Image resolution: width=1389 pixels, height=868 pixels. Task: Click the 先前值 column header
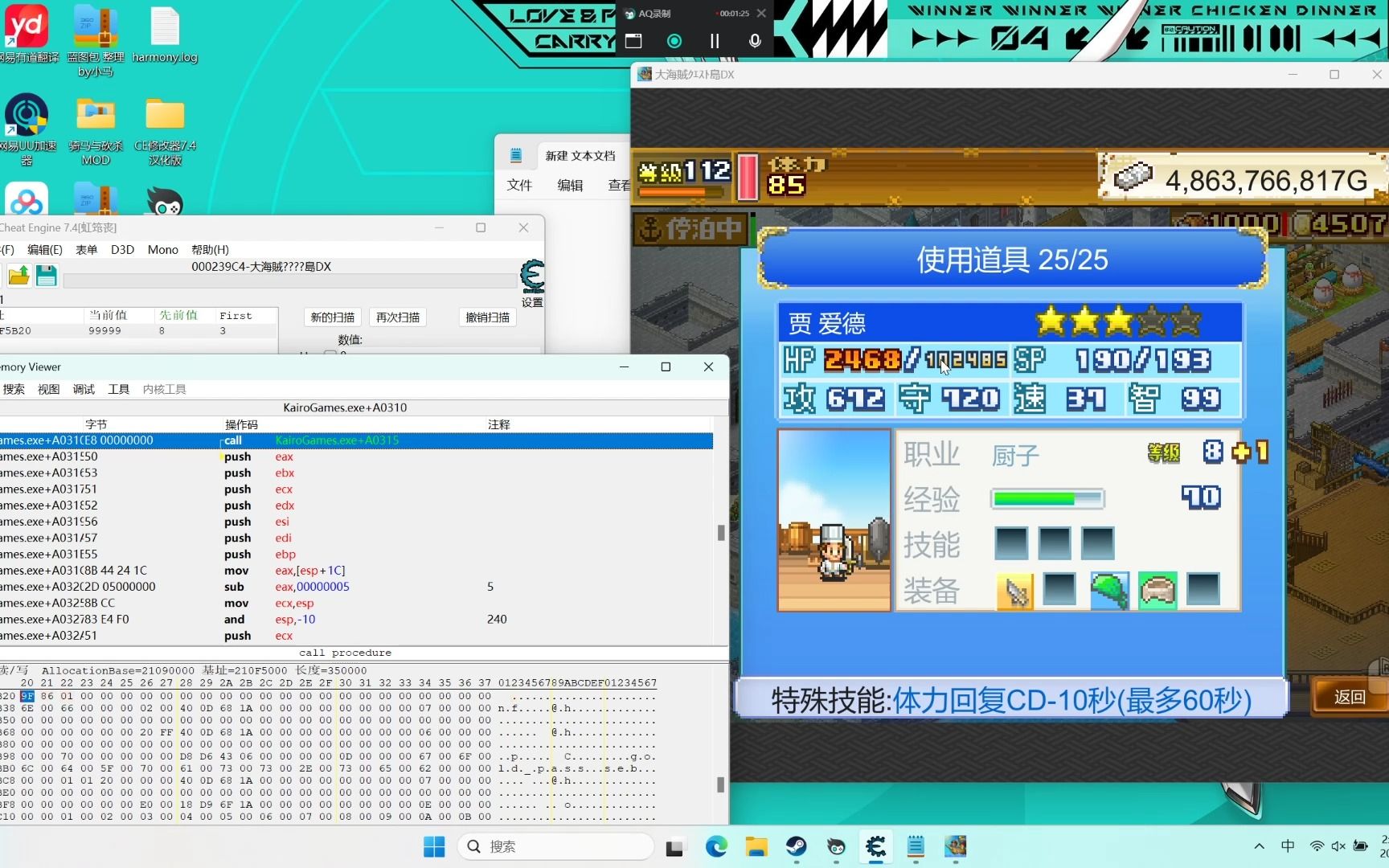tap(178, 315)
